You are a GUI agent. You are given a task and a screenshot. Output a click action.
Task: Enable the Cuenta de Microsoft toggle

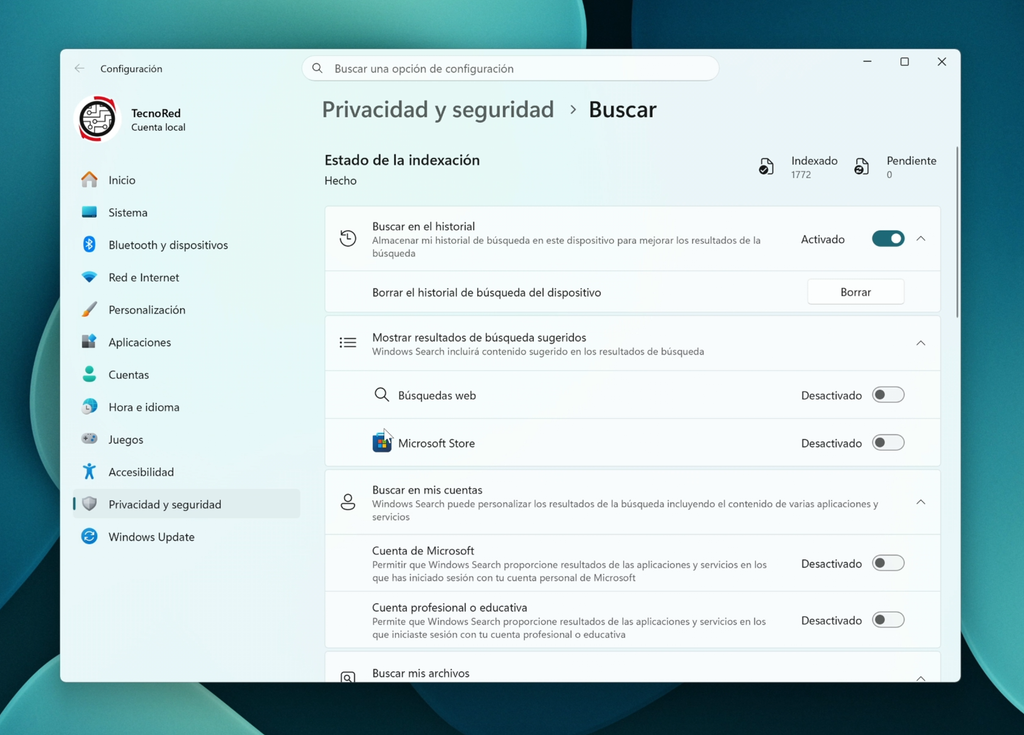point(888,563)
